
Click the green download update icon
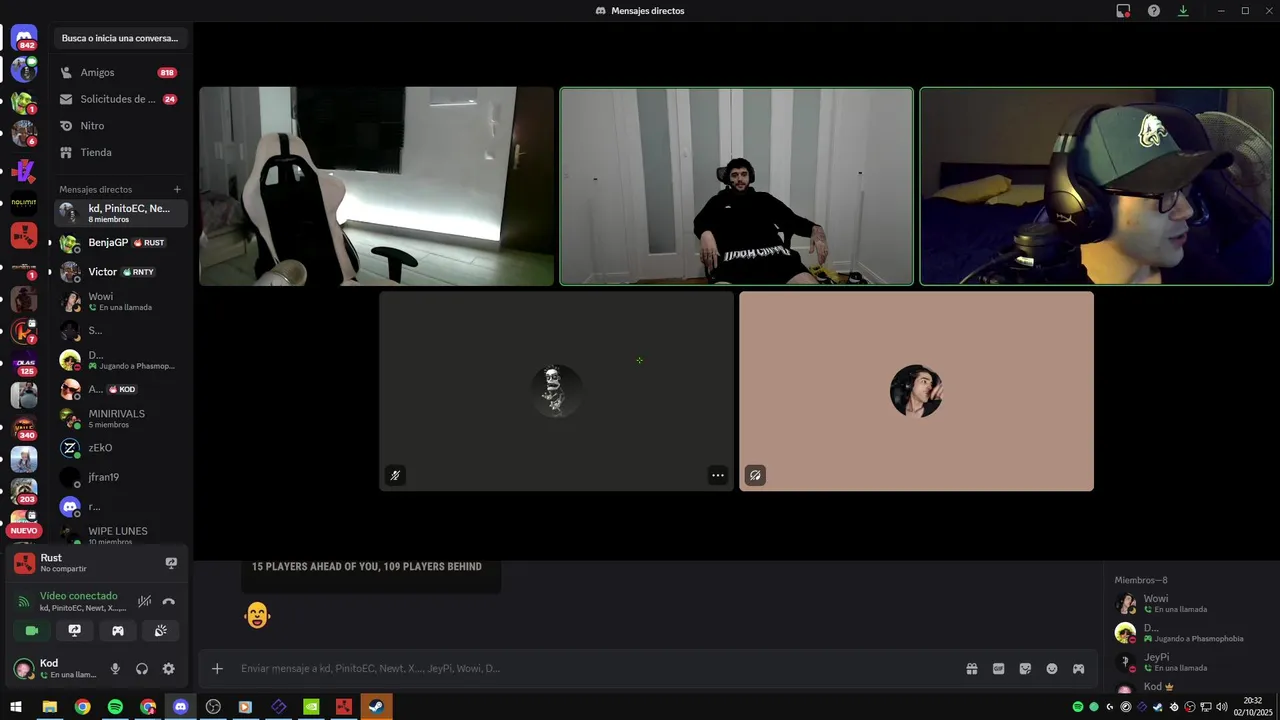tap(1183, 10)
